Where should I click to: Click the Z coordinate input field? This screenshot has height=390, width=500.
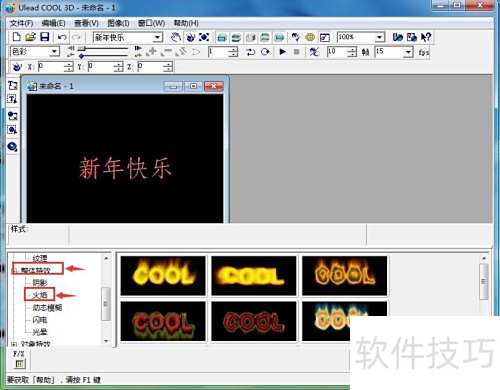point(150,67)
